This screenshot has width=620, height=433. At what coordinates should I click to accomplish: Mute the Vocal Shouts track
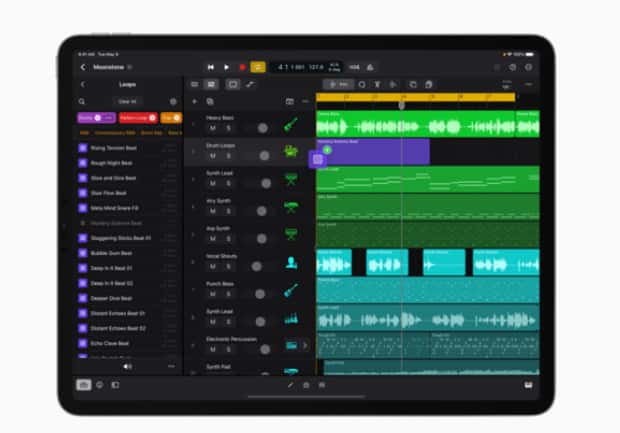pos(213,266)
